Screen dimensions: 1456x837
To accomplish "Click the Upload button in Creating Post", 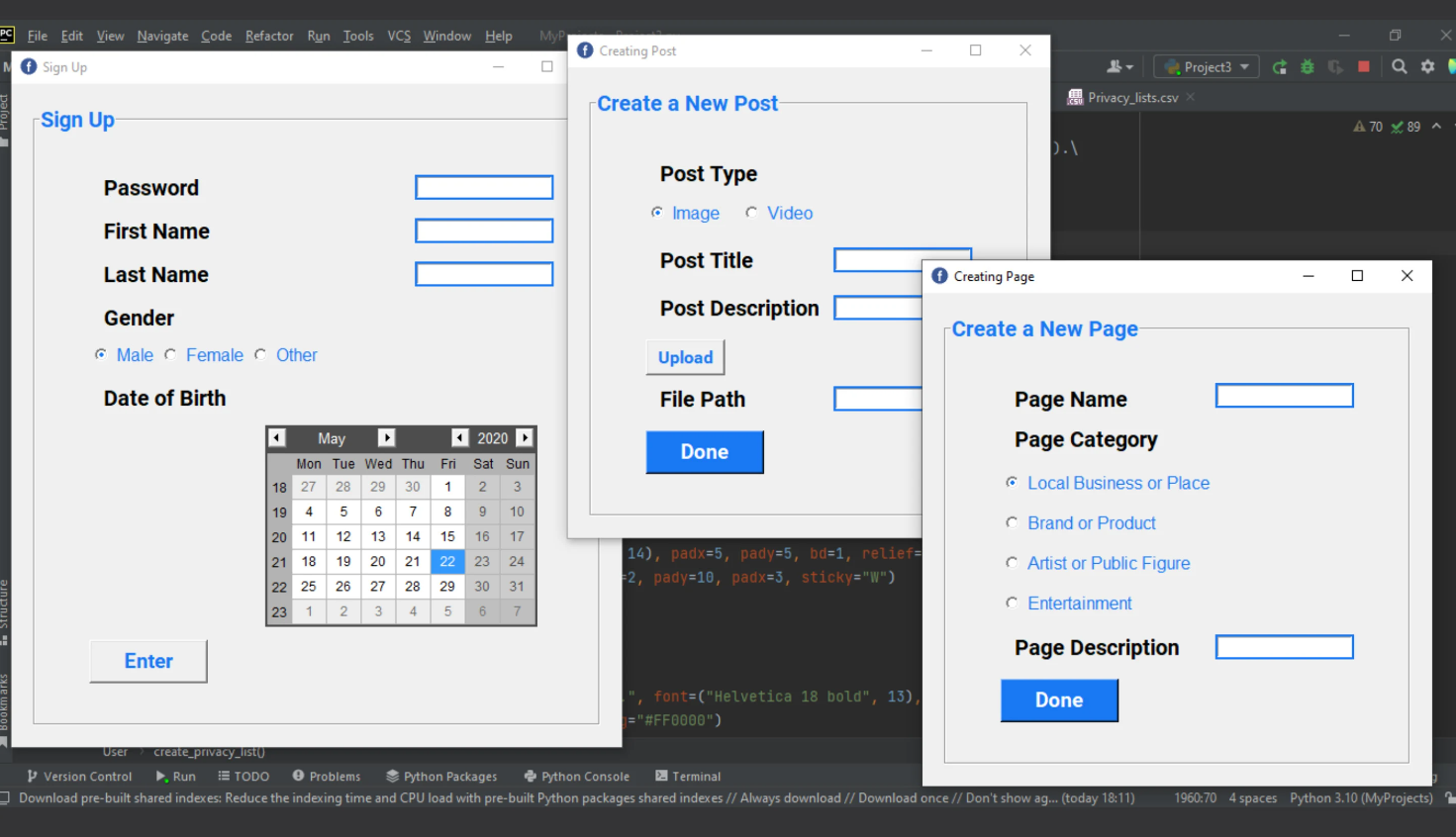I will tap(685, 357).
